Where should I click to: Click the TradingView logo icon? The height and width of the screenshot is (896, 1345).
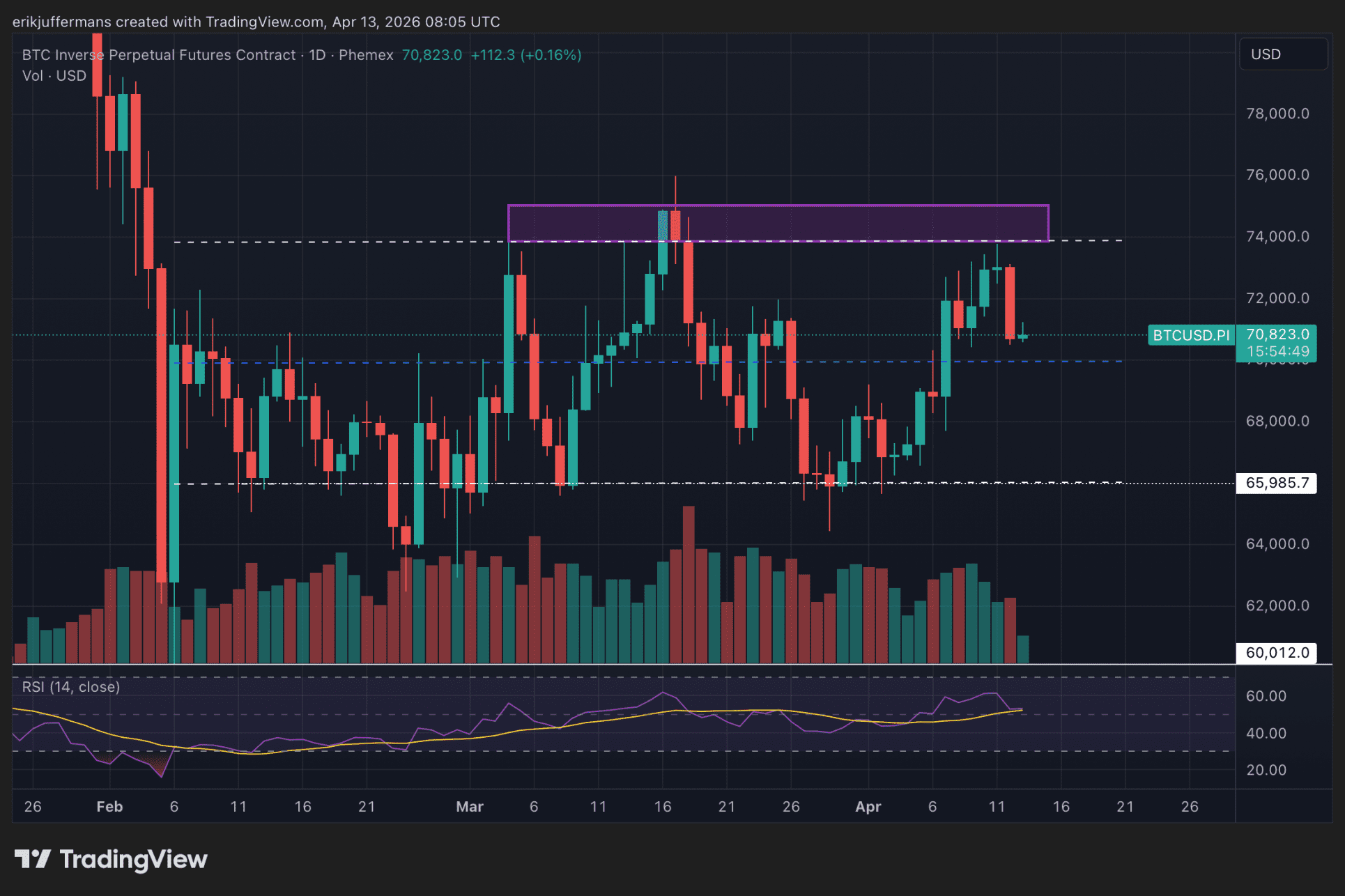(x=32, y=859)
